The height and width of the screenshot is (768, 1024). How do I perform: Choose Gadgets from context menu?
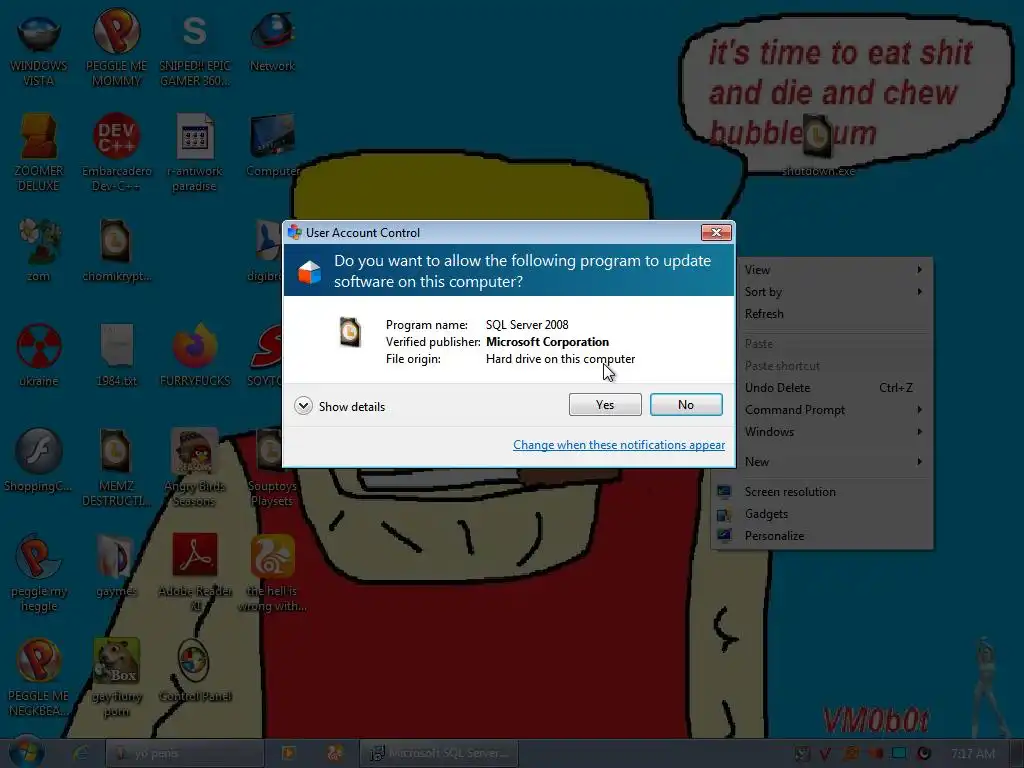click(x=823, y=514)
